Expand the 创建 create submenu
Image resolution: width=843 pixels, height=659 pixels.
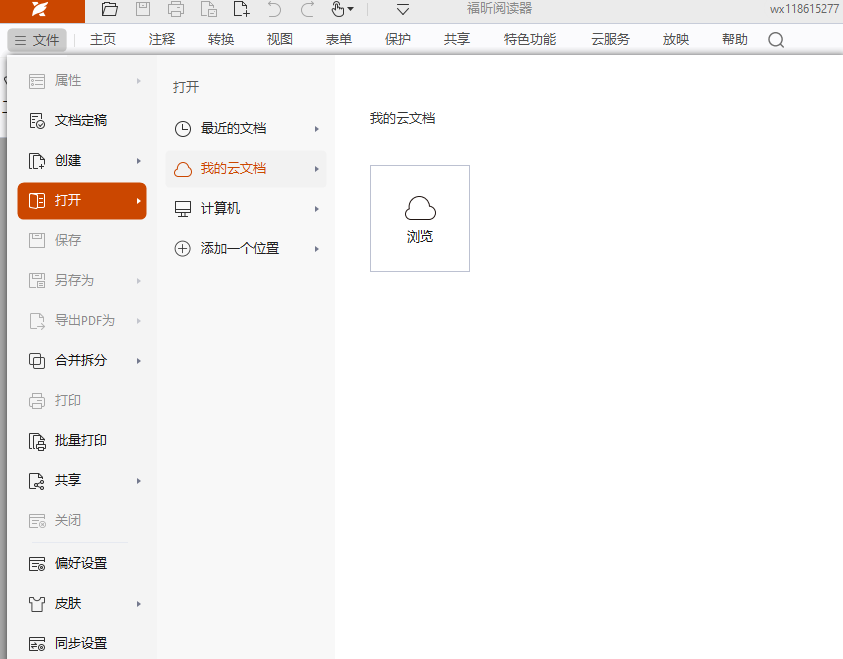[82, 160]
